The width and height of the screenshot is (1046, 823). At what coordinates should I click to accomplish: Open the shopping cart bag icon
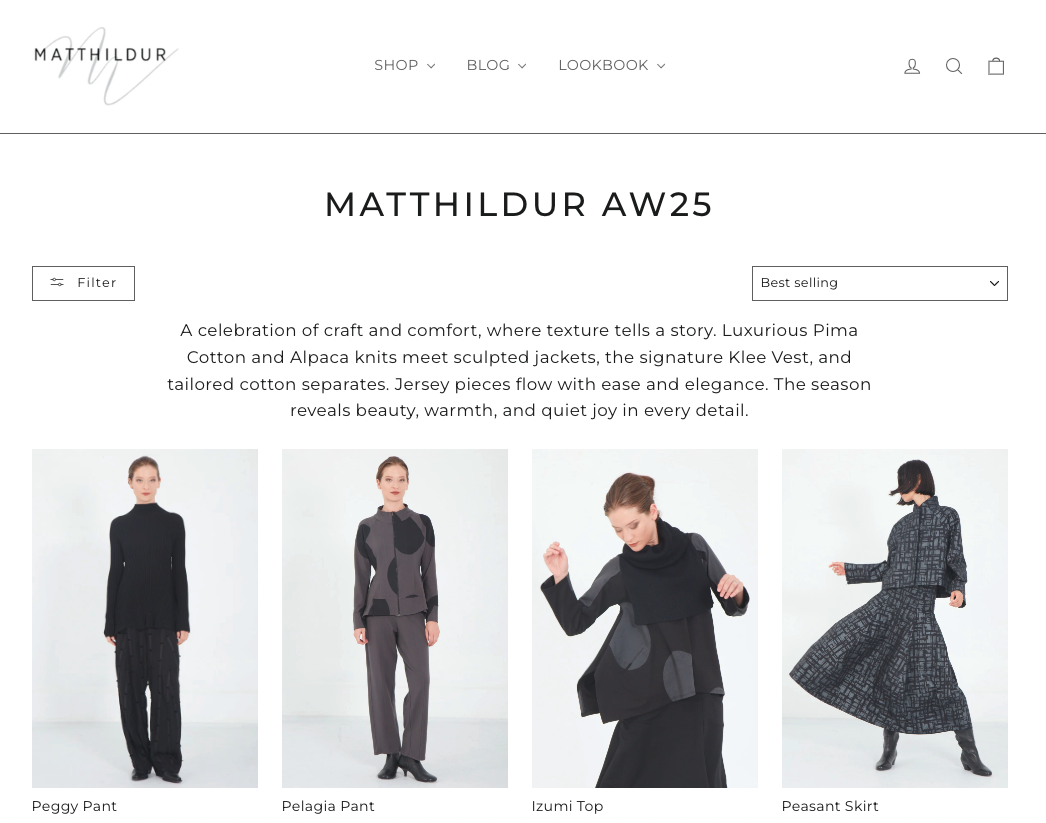tap(996, 66)
